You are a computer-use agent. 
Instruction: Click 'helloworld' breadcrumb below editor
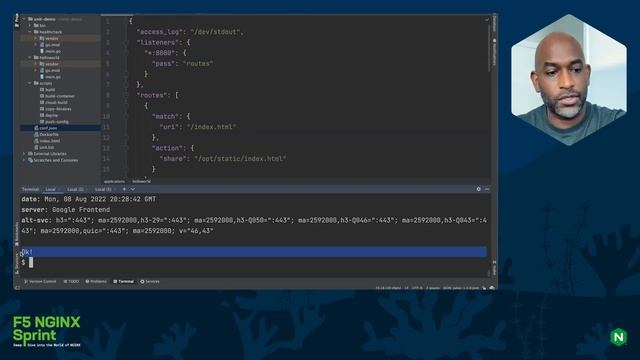(141, 182)
